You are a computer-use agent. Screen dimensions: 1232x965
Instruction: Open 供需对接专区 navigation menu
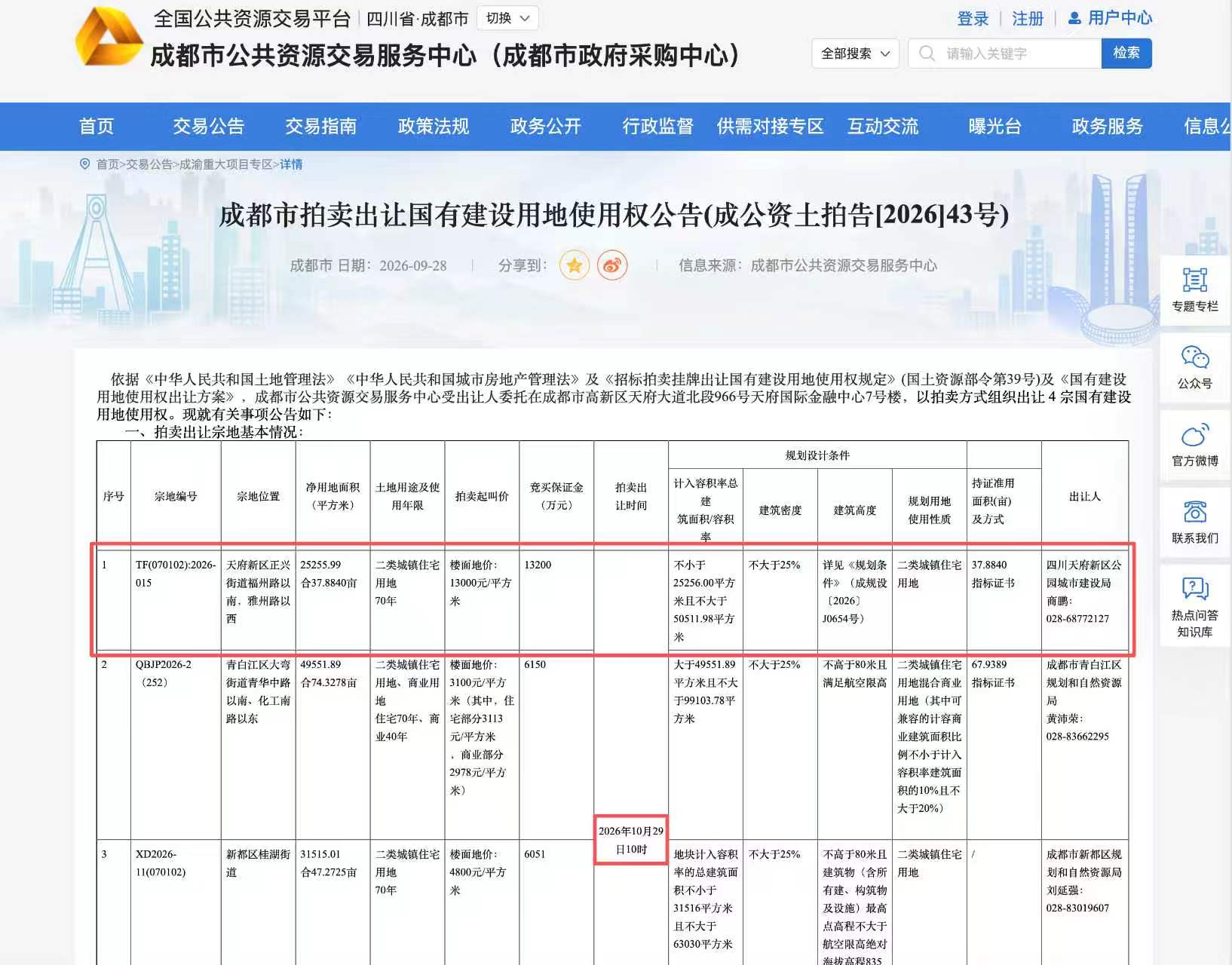tap(770, 126)
